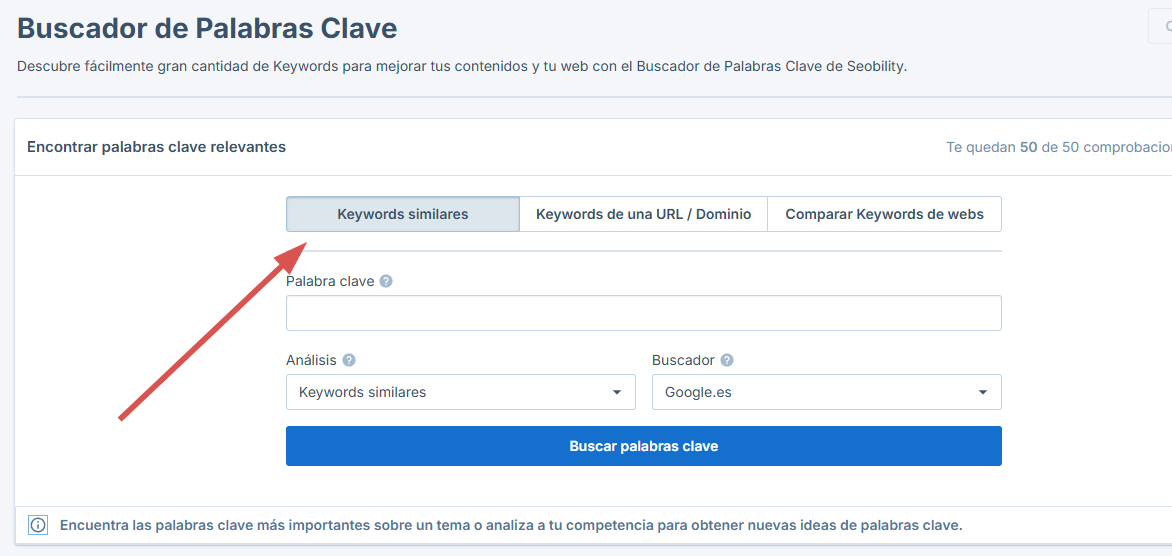
Task: Click the Análisis label
Action: point(312,360)
